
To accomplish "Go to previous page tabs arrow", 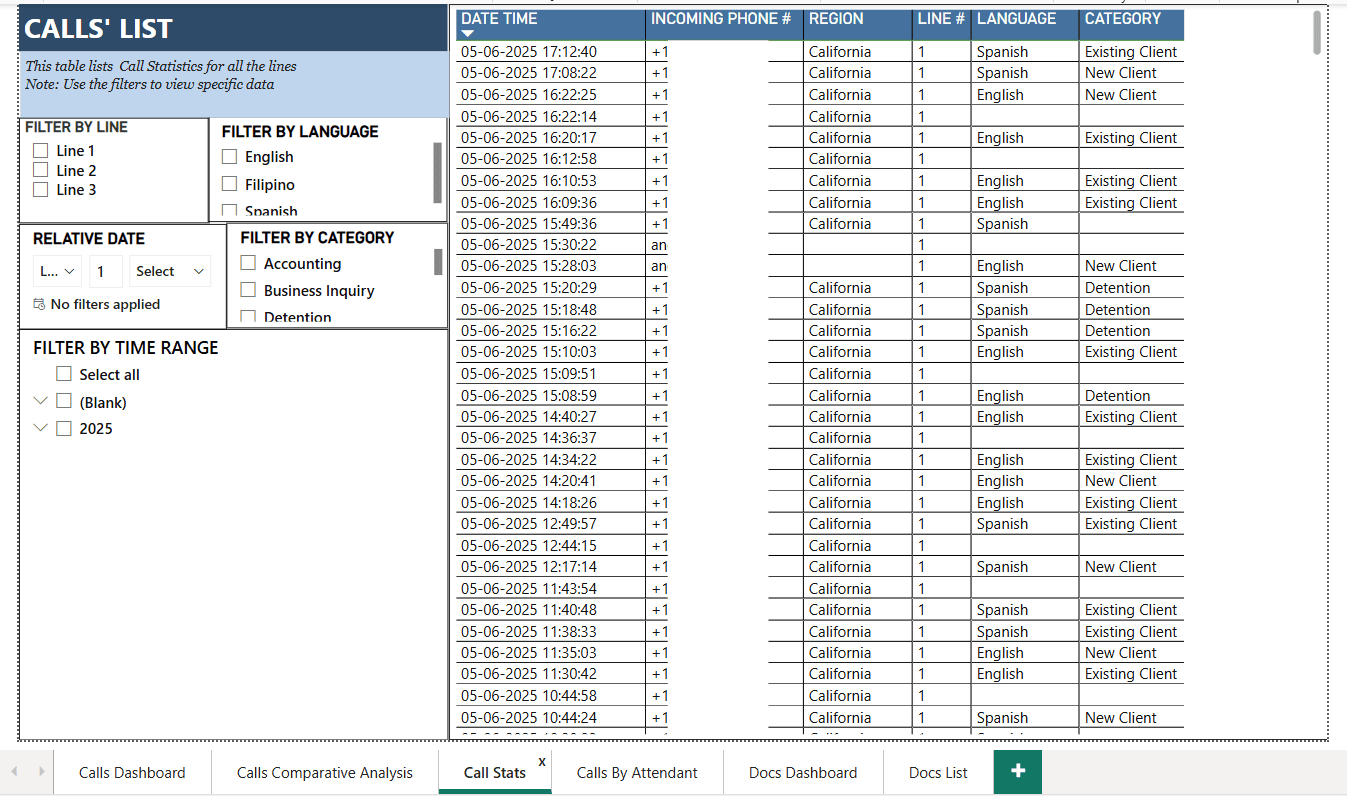I will click(15, 771).
